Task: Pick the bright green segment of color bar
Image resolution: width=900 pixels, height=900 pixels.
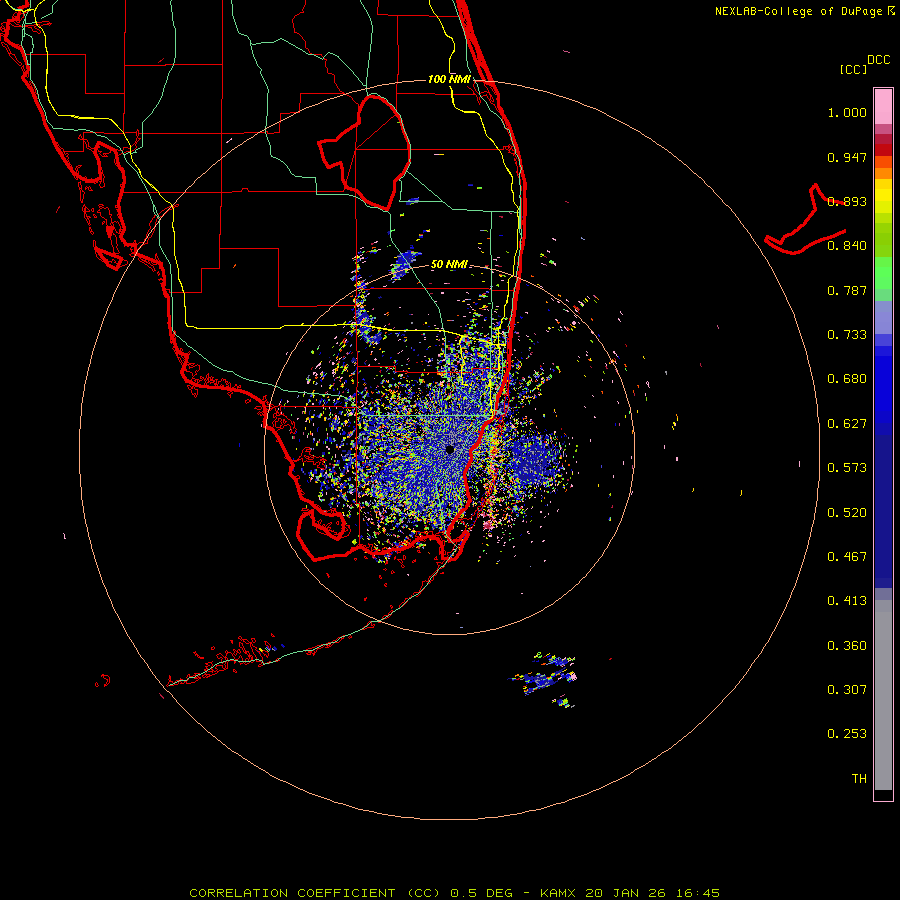Action: [883, 273]
